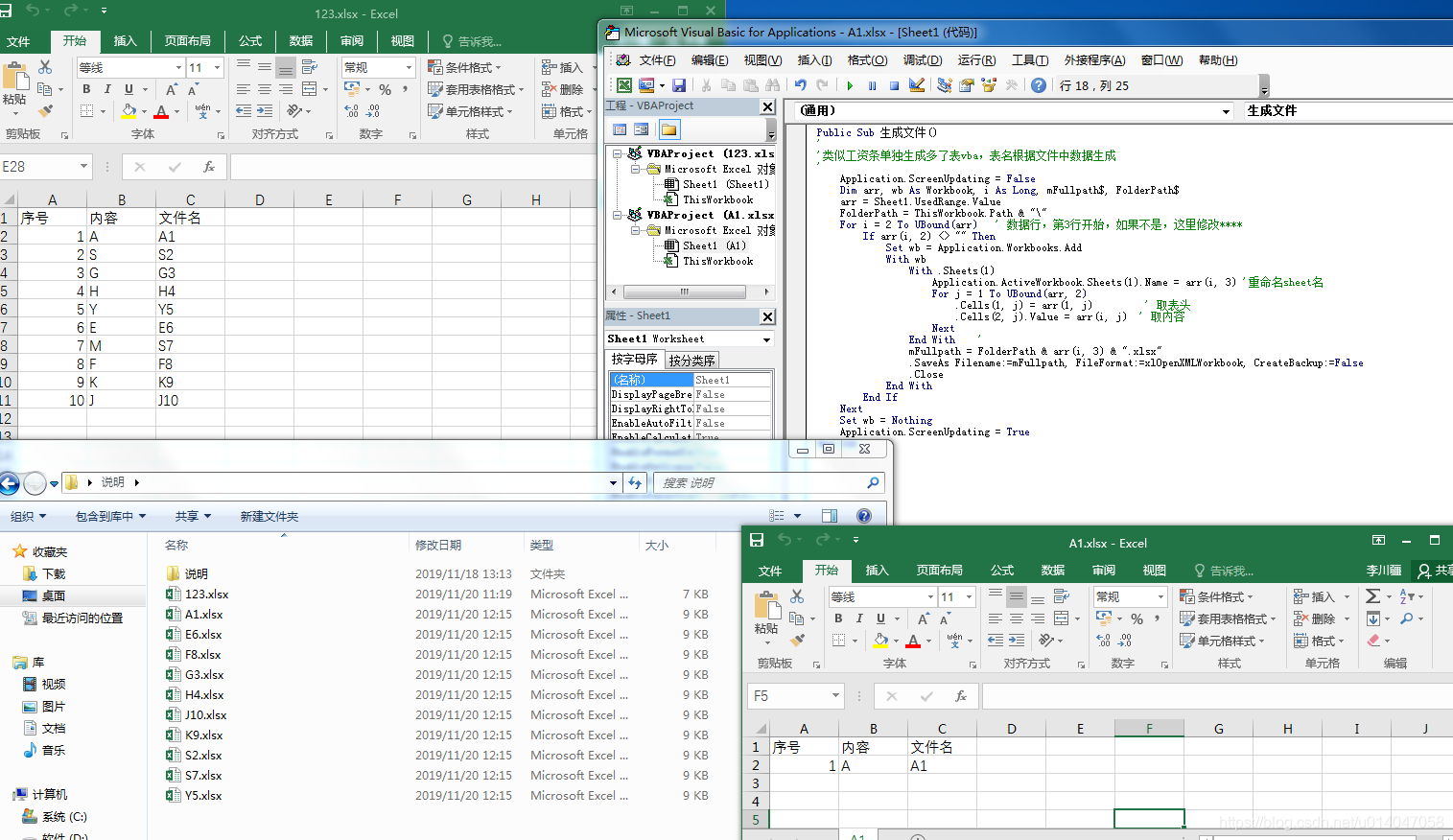Open the 插入 tab in the 123.xlsx ribbon

(x=126, y=41)
